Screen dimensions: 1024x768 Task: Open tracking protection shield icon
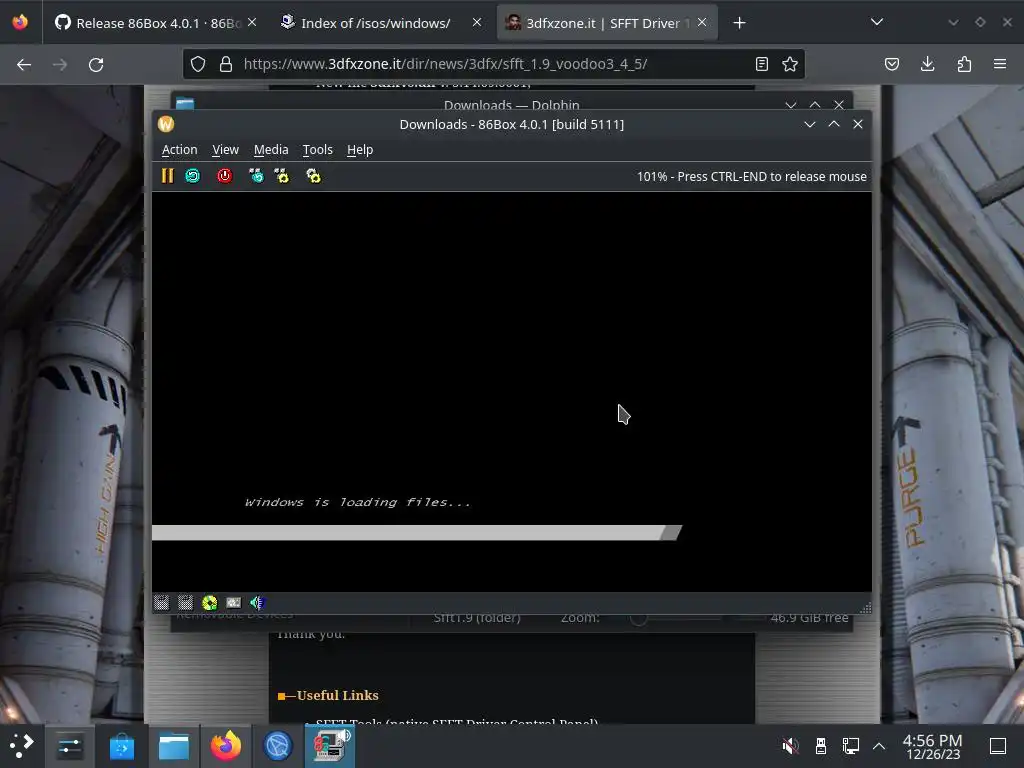[198, 64]
